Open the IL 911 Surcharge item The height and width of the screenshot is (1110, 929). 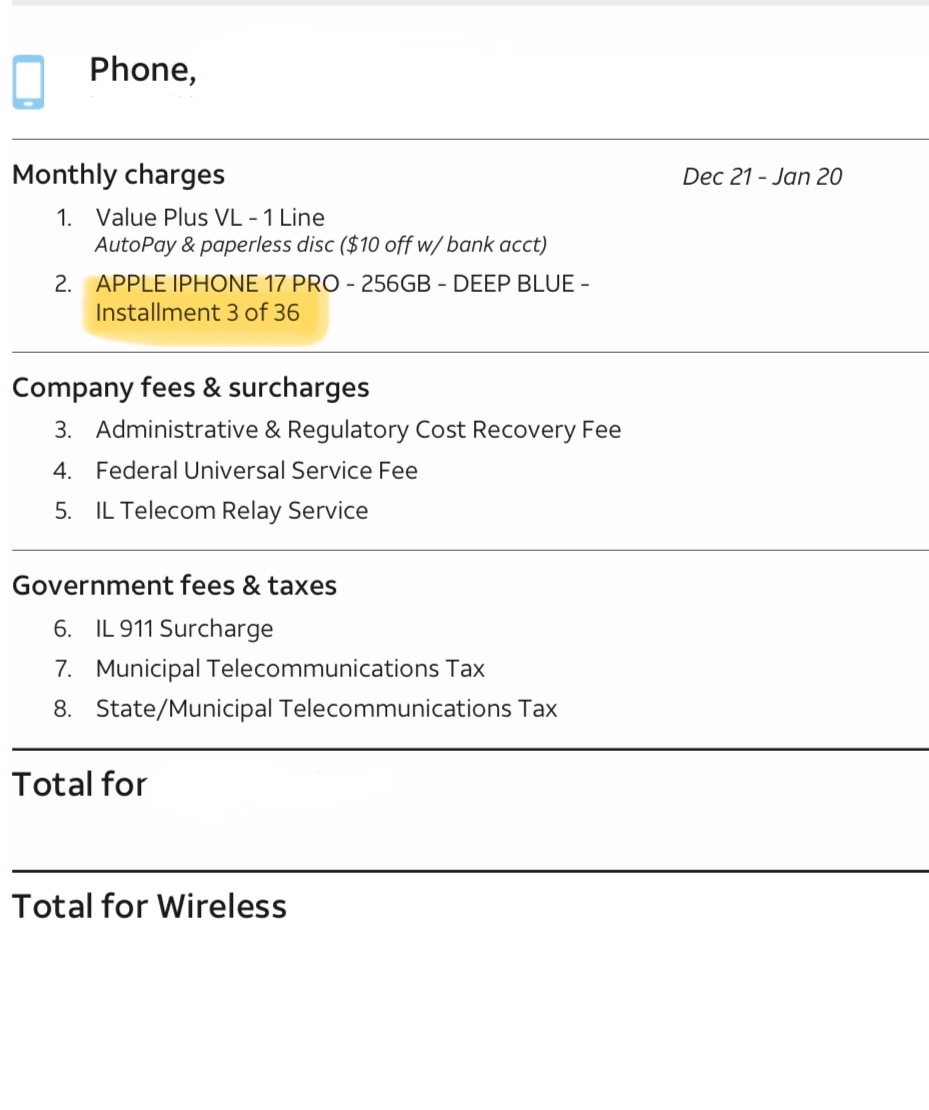click(x=184, y=629)
